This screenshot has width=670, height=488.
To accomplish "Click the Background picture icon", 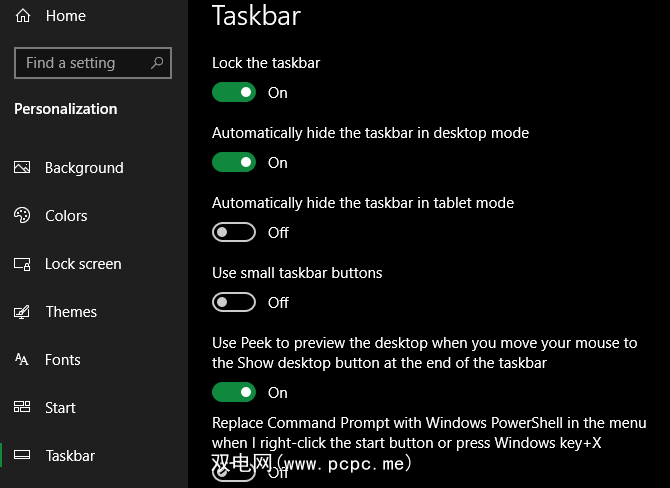I will pyautogui.click(x=23, y=168).
